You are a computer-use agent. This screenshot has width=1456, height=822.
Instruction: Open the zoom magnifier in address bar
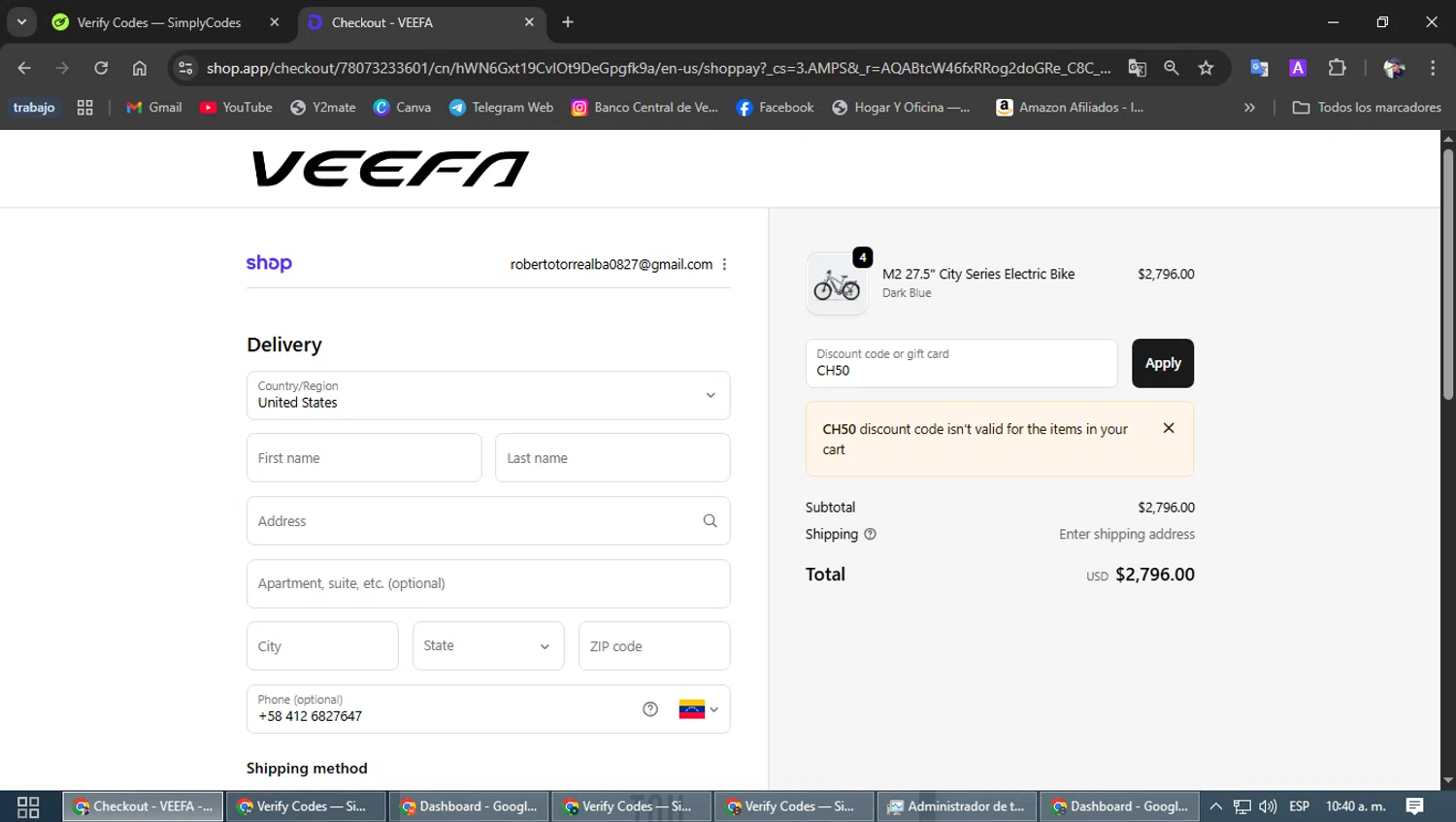1172,68
